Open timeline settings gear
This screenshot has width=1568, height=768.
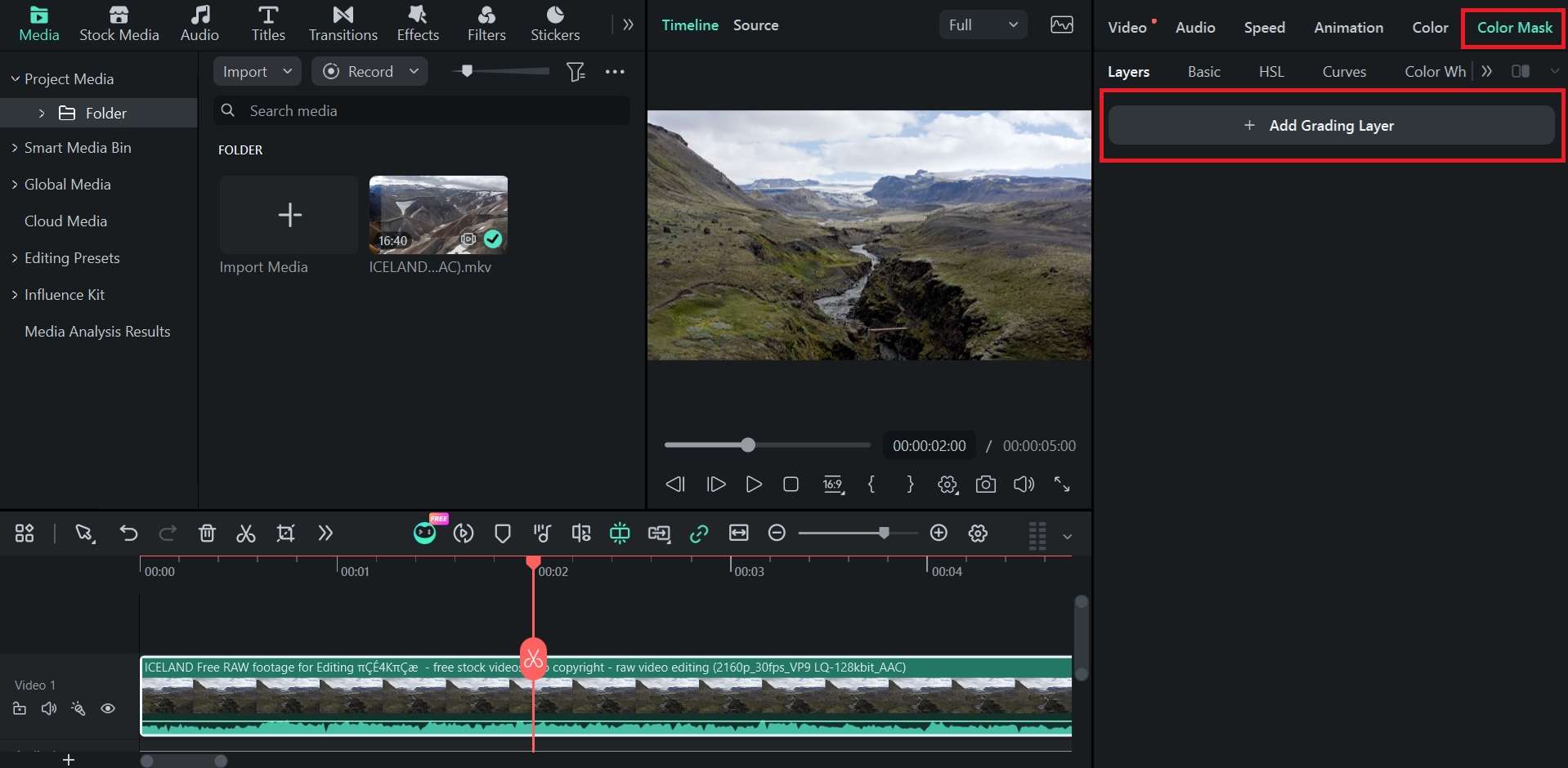pos(978,534)
